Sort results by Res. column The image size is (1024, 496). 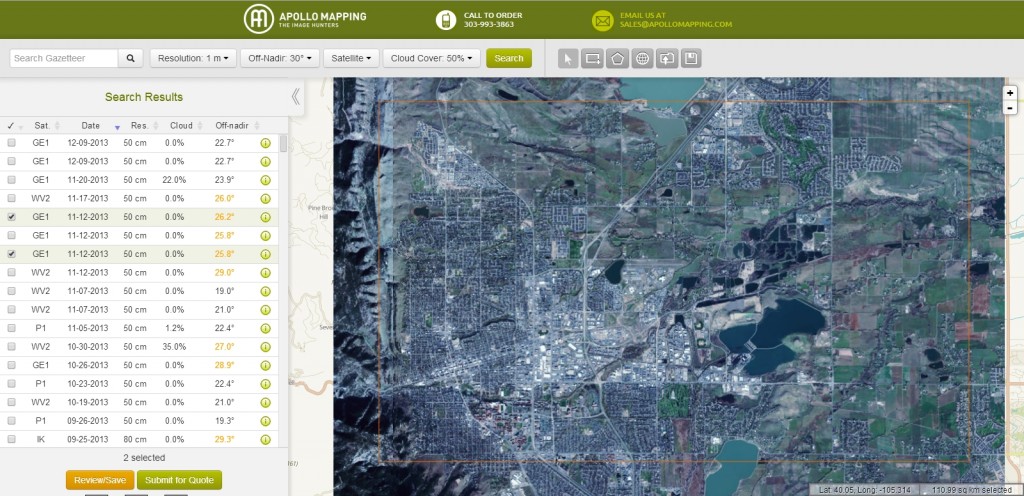click(x=142, y=125)
